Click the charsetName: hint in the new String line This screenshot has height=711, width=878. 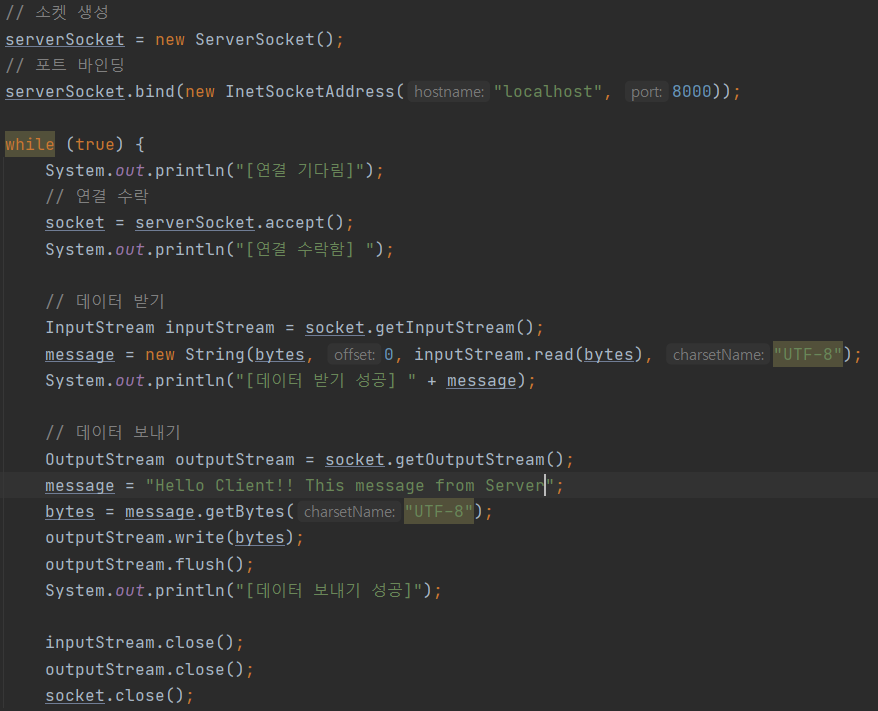[718, 354]
